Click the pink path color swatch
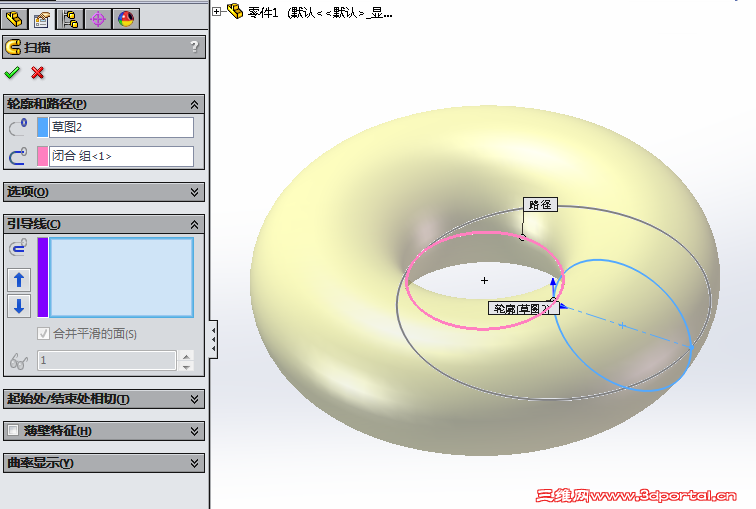The height and width of the screenshot is (509, 756). (x=42, y=156)
